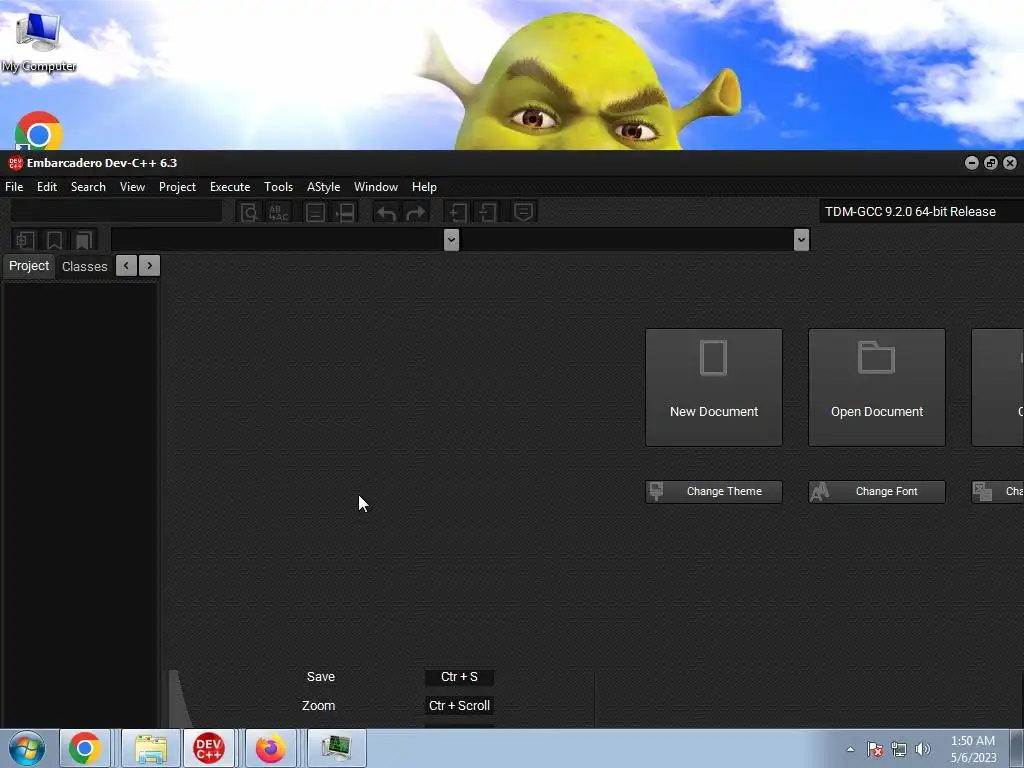Click the Change Font button
The image size is (1024, 768).
(877, 492)
